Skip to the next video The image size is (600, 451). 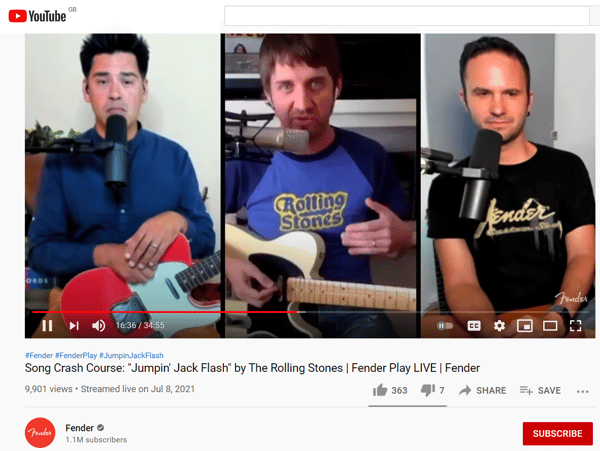pyautogui.click(x=74, y=326)
